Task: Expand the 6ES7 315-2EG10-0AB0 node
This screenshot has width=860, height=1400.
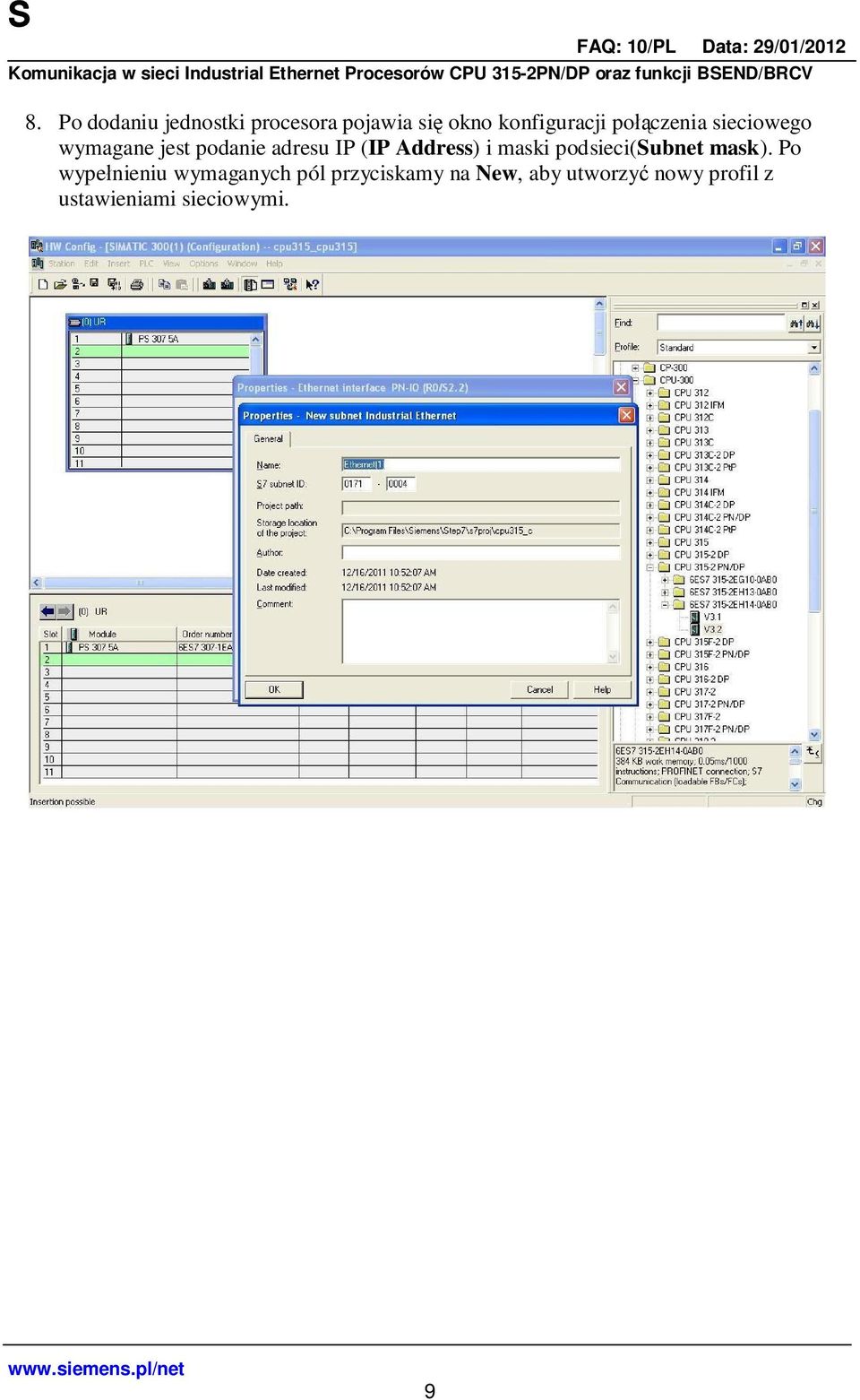Action: coord(665,580)
